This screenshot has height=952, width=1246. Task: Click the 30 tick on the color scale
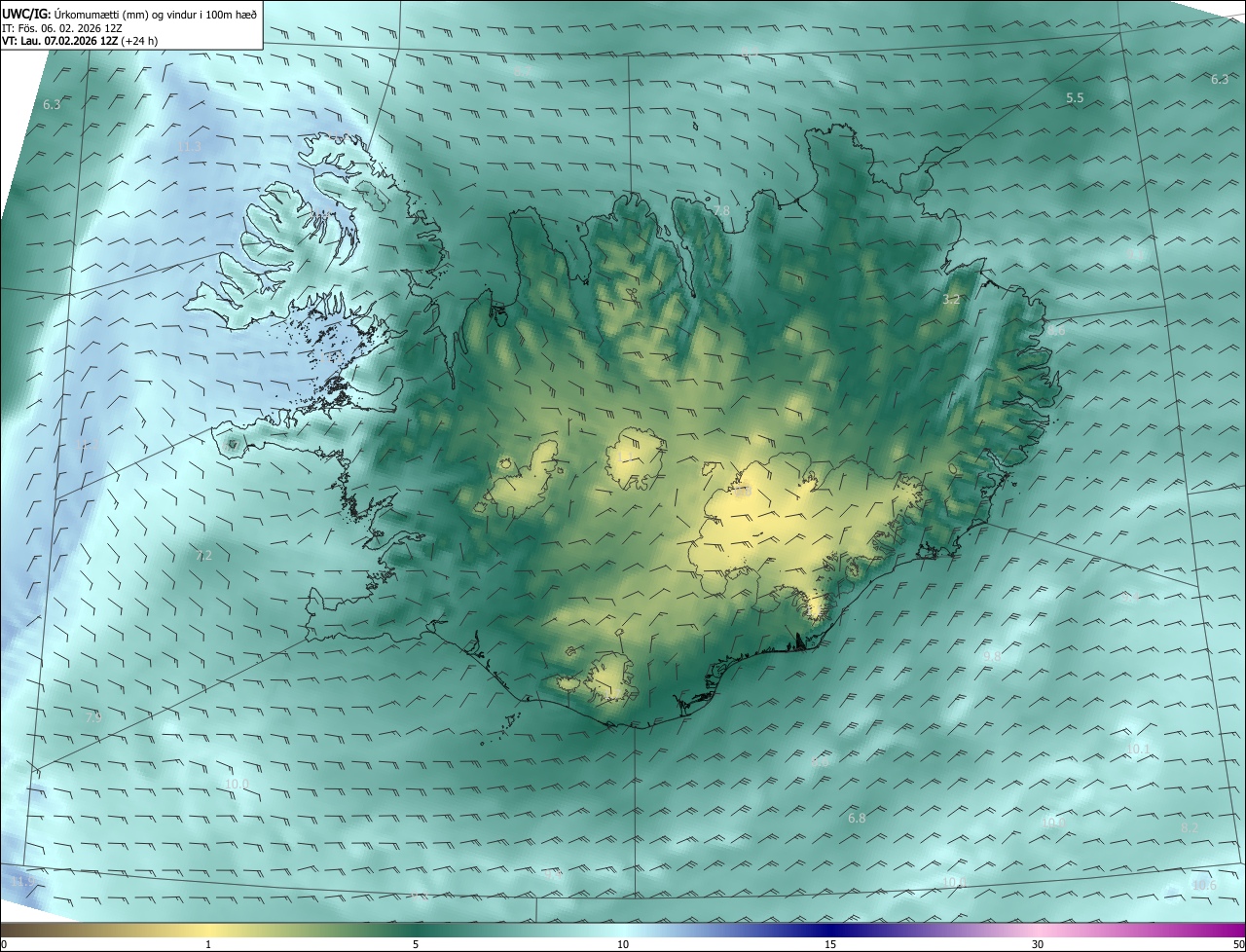(1038, 945)
